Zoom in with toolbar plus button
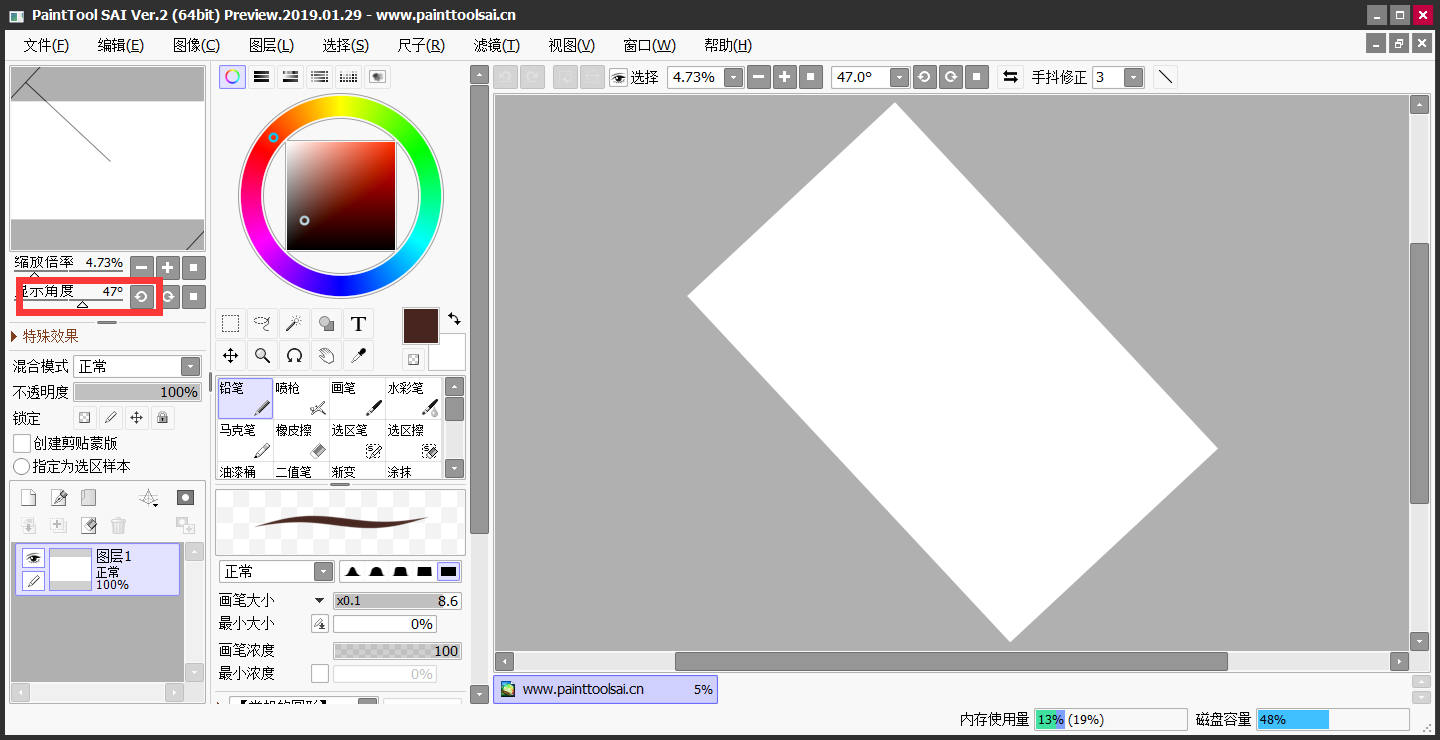This screenshot has width=1440, height=740. [785, 77]
